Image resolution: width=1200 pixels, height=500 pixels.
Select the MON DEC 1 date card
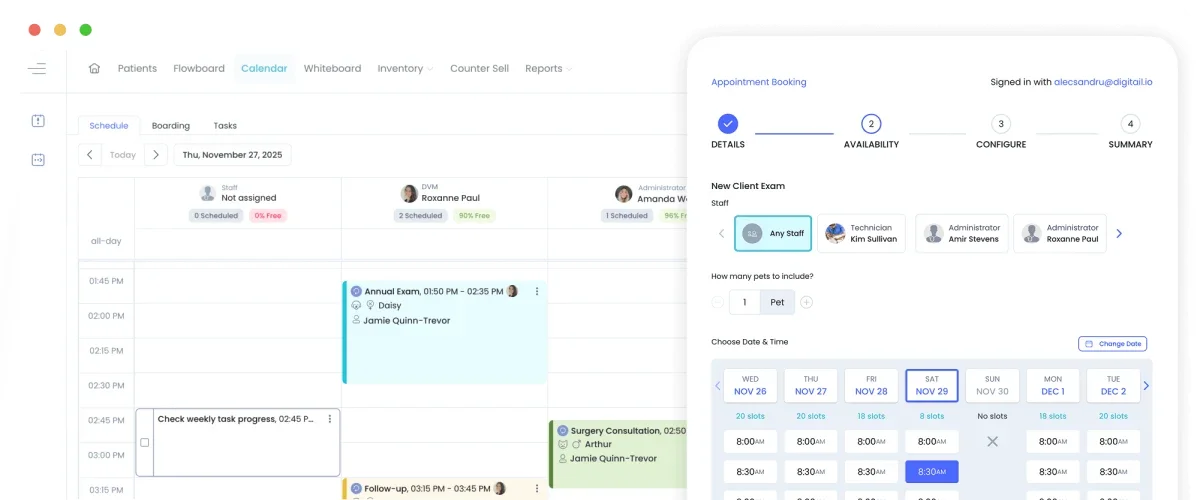click(x=1053, y=386)
